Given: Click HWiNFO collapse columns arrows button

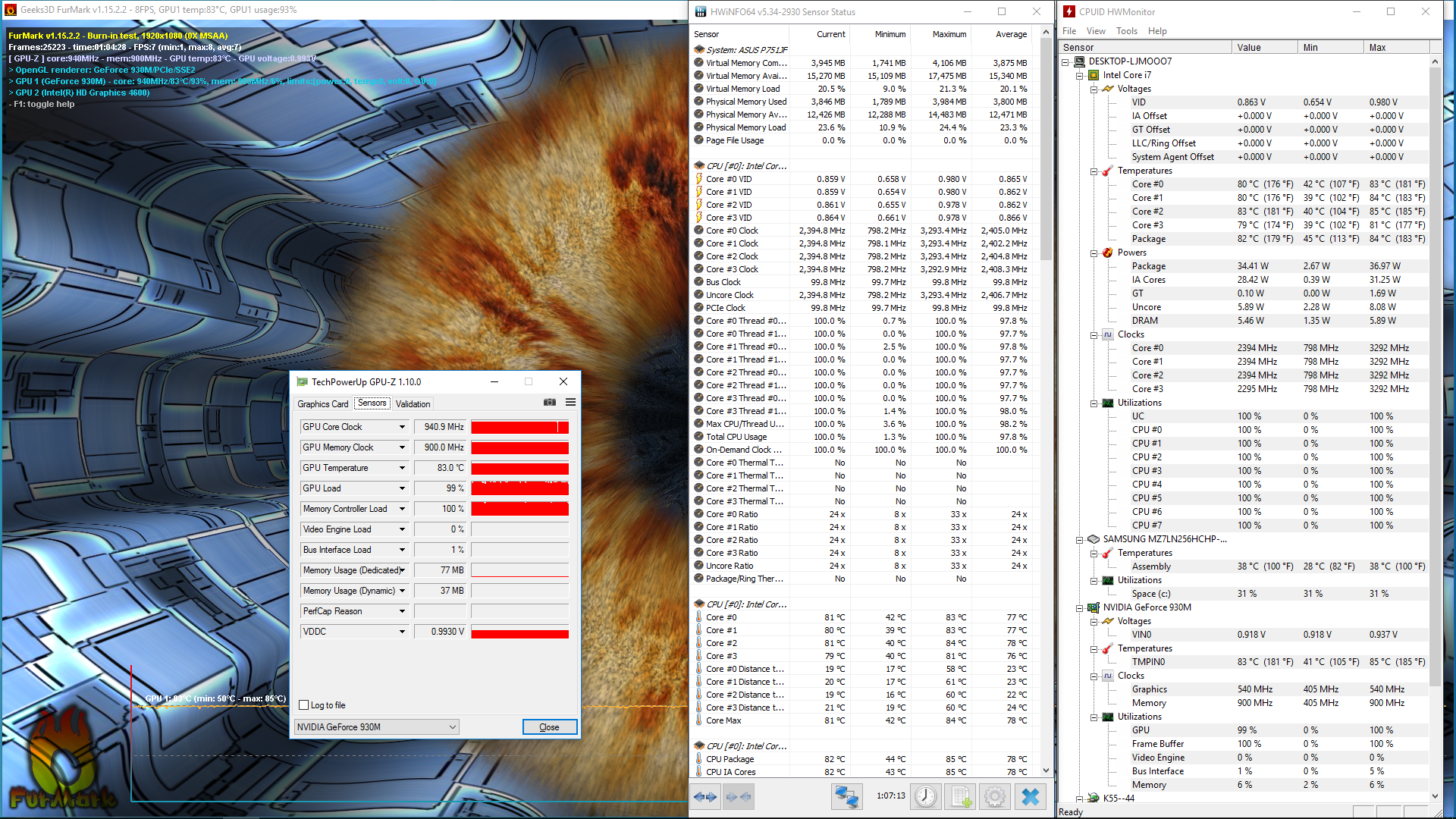Looking at the screenshot, I should 738,797.
